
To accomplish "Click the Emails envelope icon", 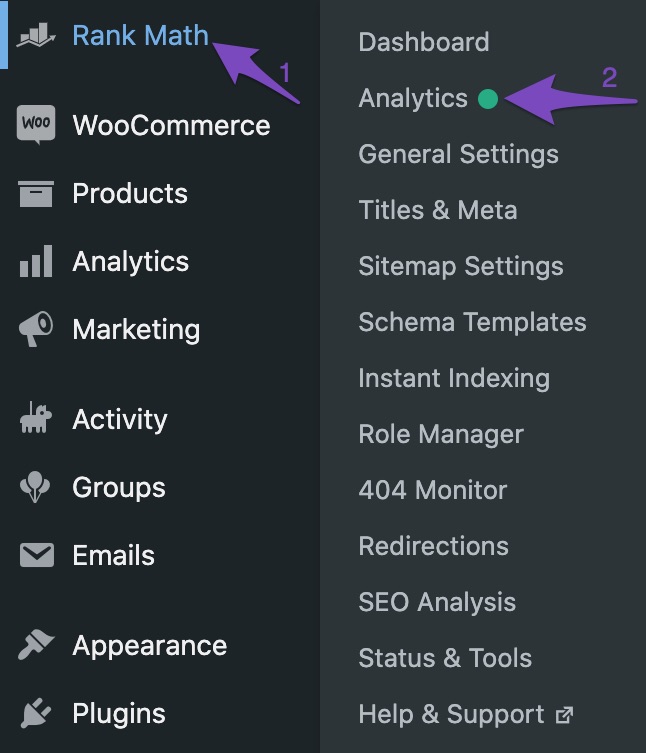I will (37, 555).
